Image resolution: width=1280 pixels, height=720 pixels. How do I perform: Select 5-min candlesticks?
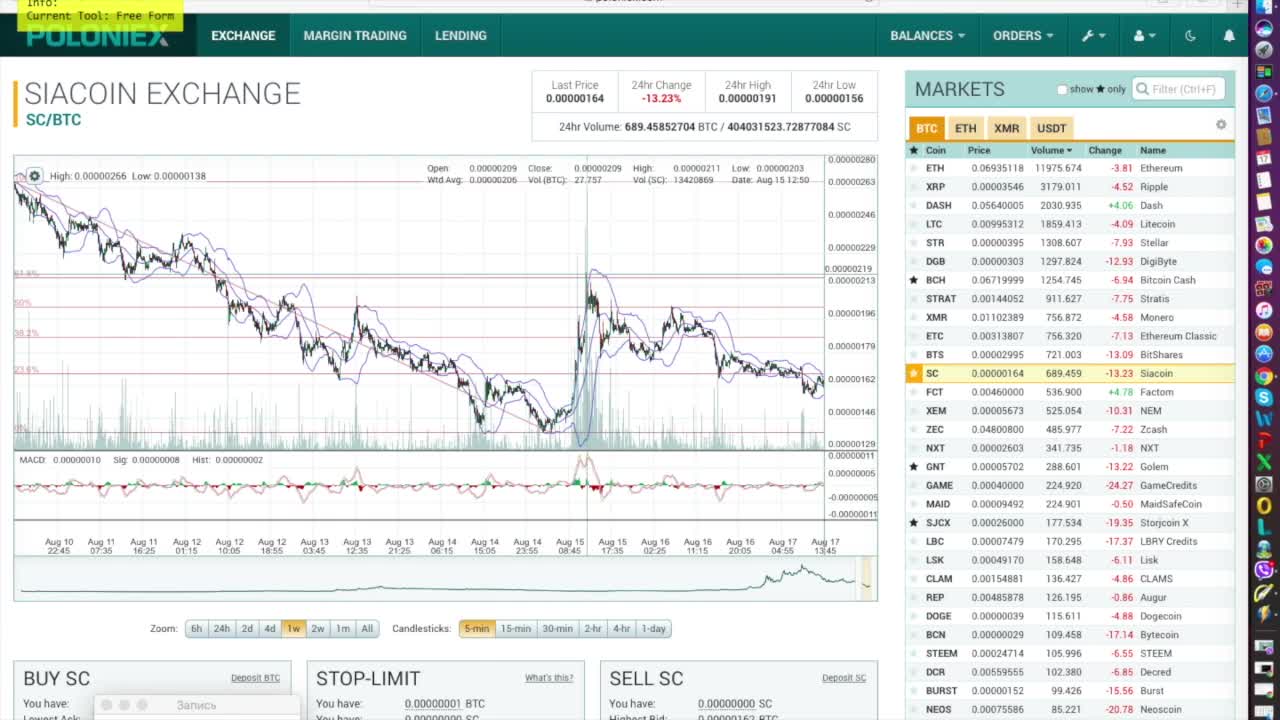point(477,629)
